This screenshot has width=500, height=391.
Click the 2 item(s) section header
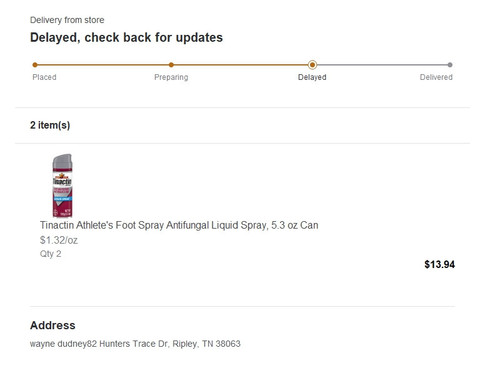pyautogui.click(x=50, y=125)
